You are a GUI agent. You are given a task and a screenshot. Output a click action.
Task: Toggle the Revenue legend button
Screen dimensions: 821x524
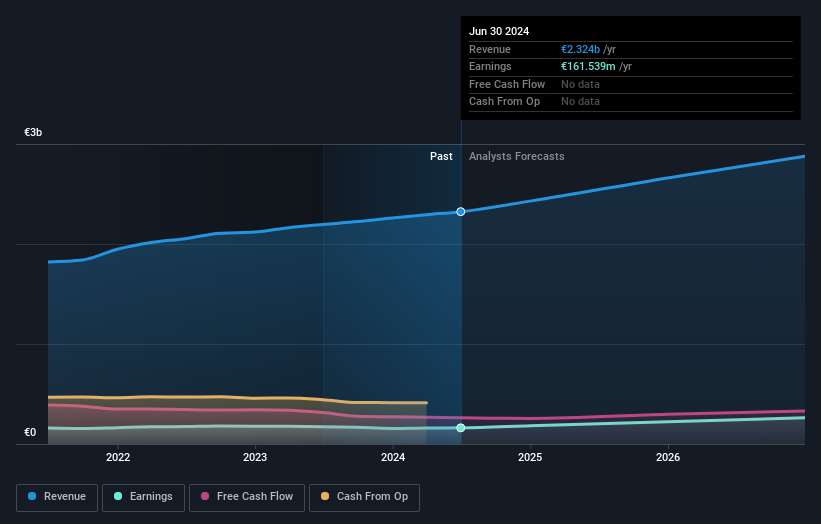pos(57,497)
